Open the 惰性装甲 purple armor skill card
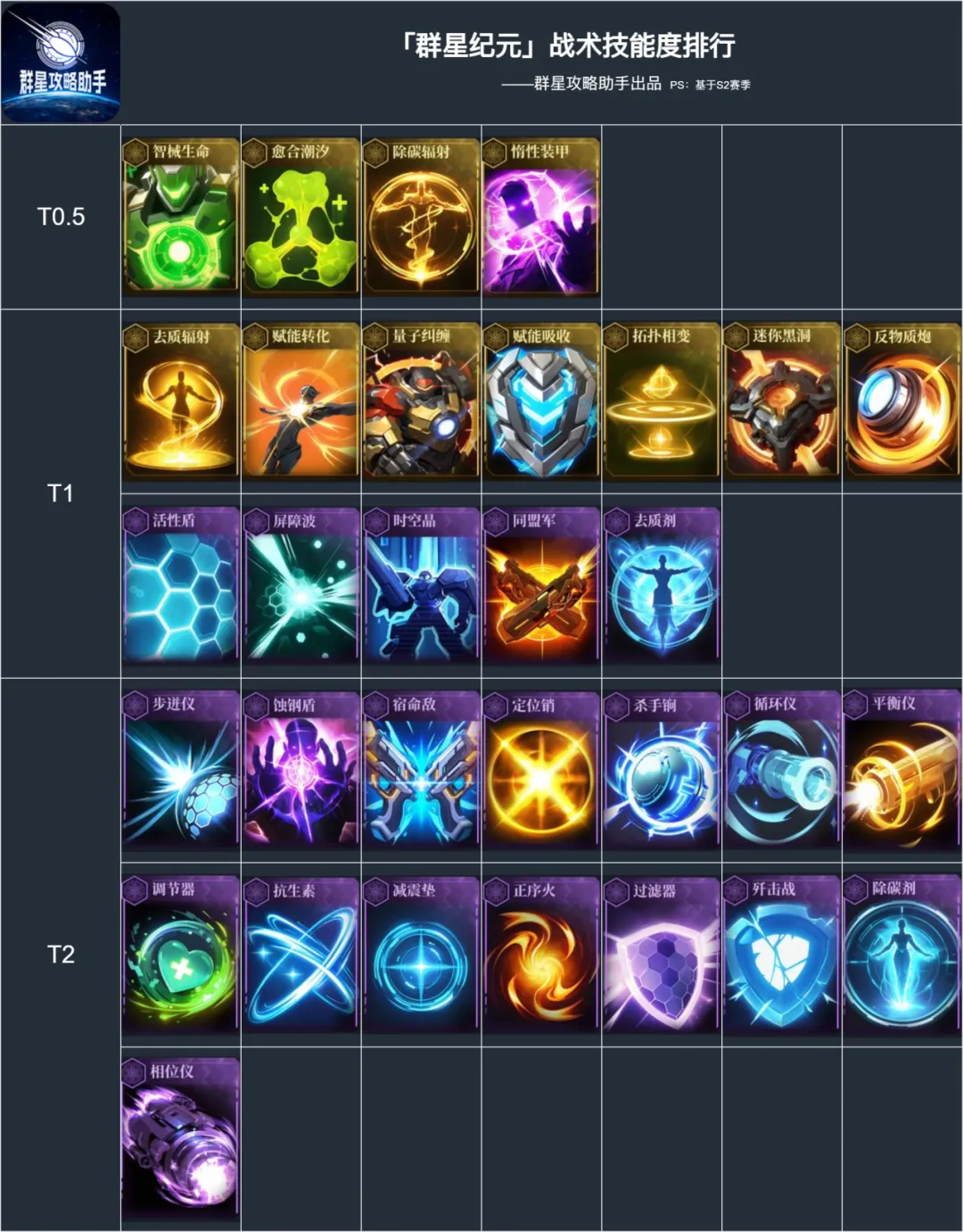The image size is (963, 1232). click(x=540, y=215)
